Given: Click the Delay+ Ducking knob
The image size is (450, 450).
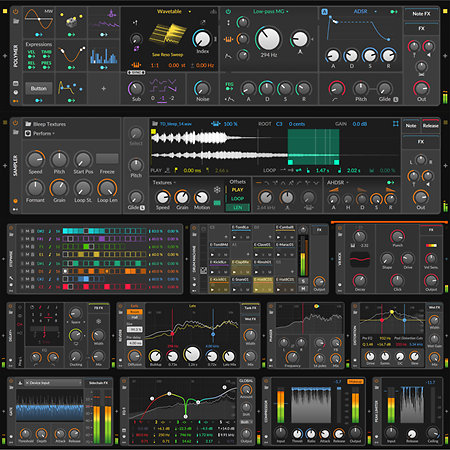Looking at the screenshot, I should (x=76, y=356).
